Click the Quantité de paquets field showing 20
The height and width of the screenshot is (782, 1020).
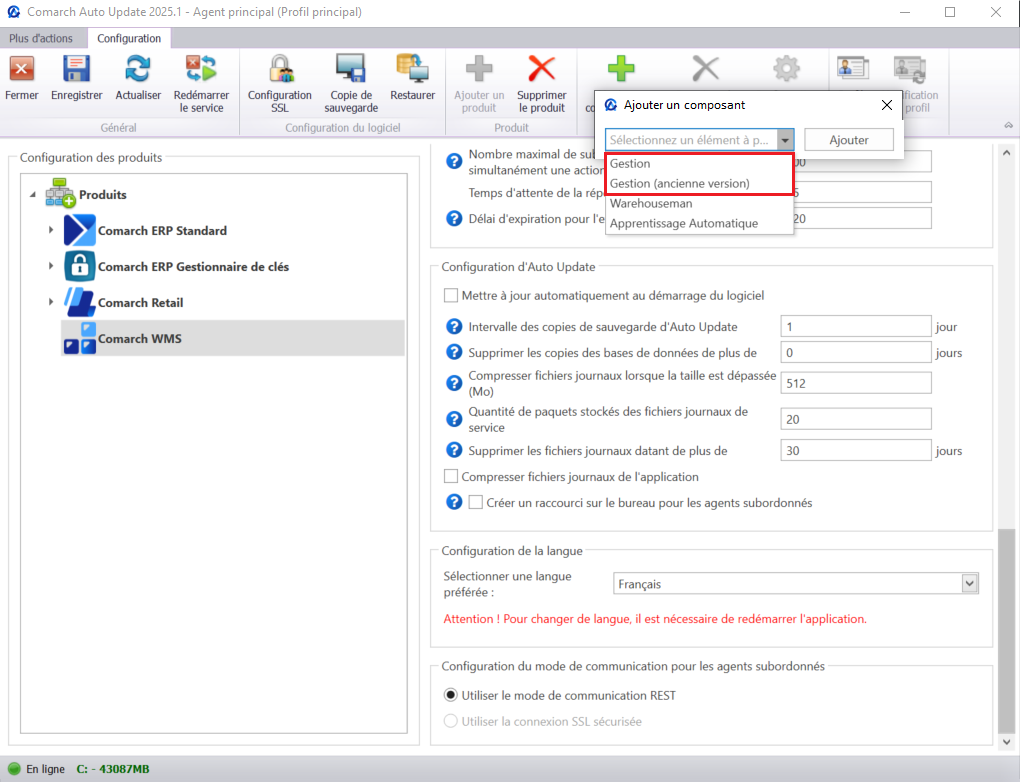pyautogui.click(x=855, y=419)
